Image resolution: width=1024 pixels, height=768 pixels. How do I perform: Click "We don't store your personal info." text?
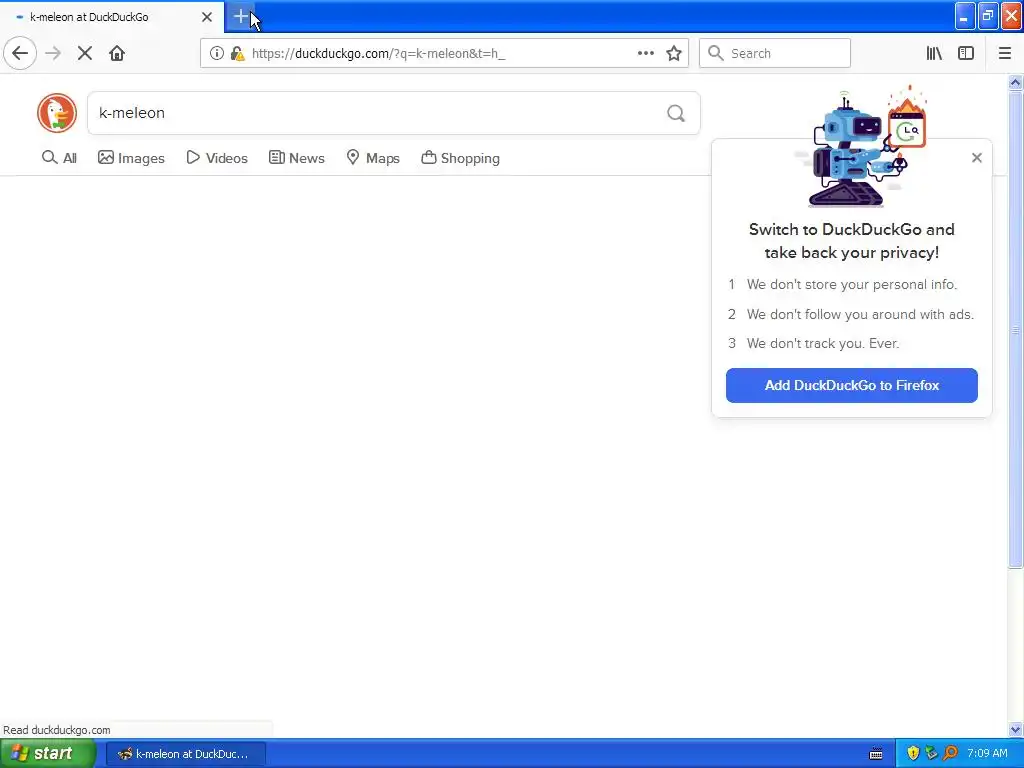pos(852,285)
